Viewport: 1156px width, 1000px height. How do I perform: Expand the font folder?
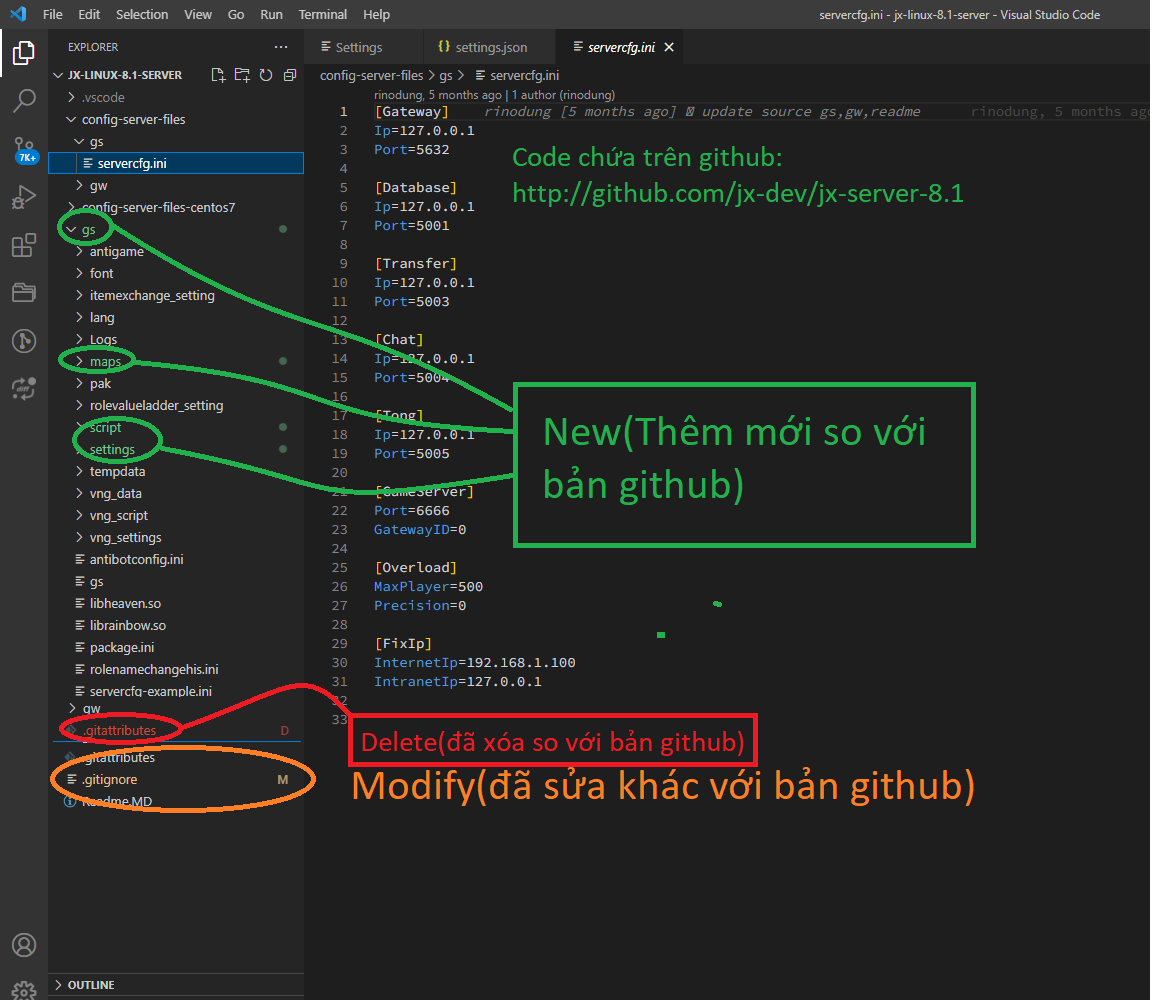click(x=175, y=274)
